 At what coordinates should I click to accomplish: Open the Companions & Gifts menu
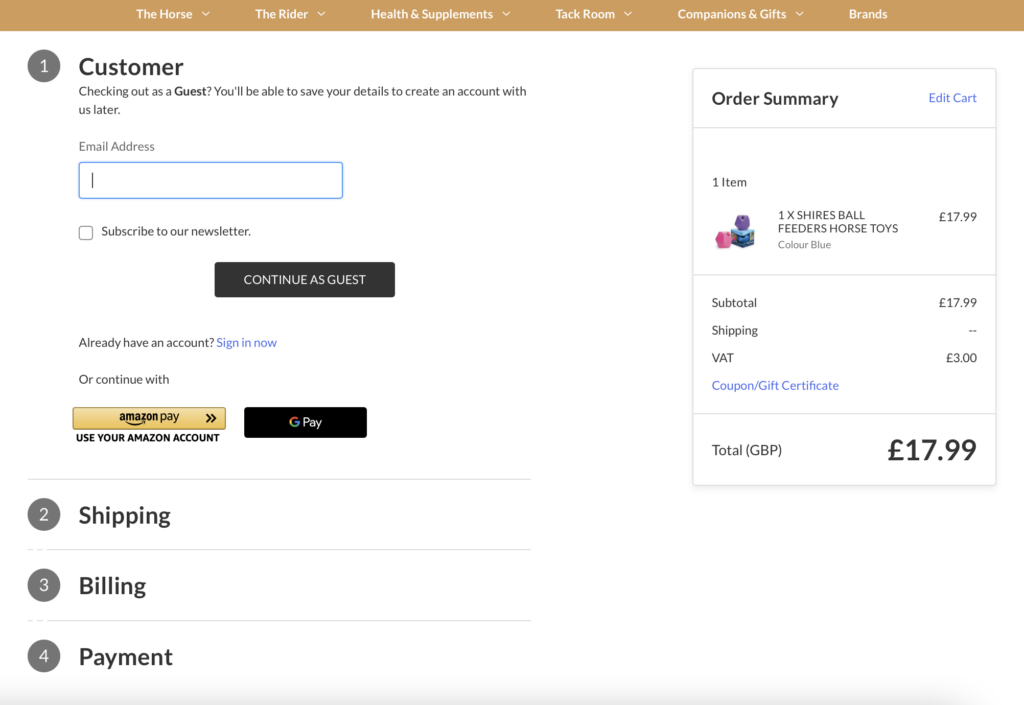point(732,14)
